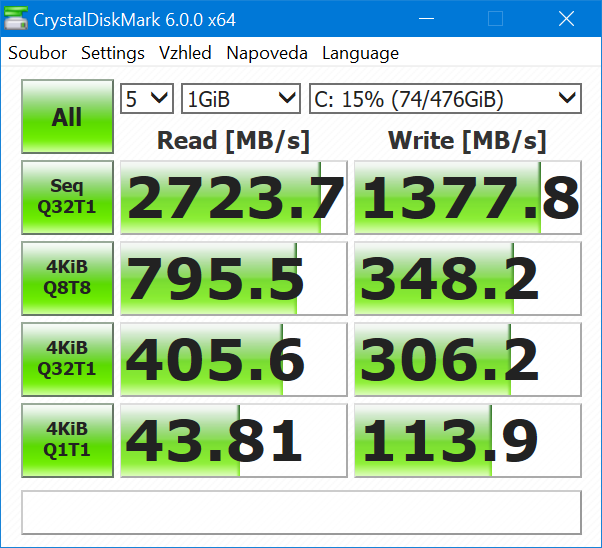Open the Vzhled menu

pos(185,53)
